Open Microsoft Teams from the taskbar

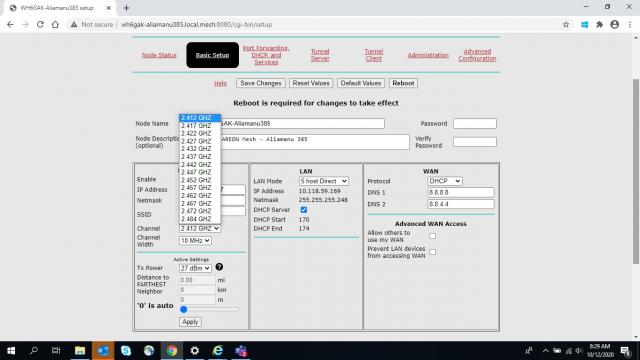pos(241,351)
